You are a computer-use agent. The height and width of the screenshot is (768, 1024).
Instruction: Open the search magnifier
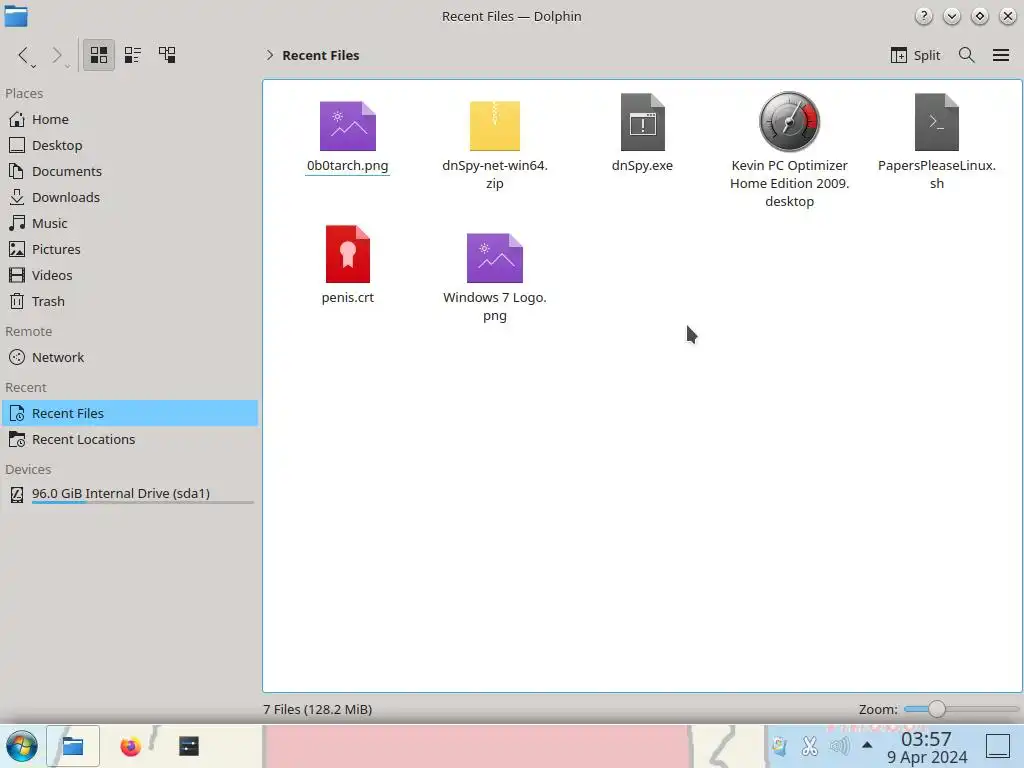point(967,56)
